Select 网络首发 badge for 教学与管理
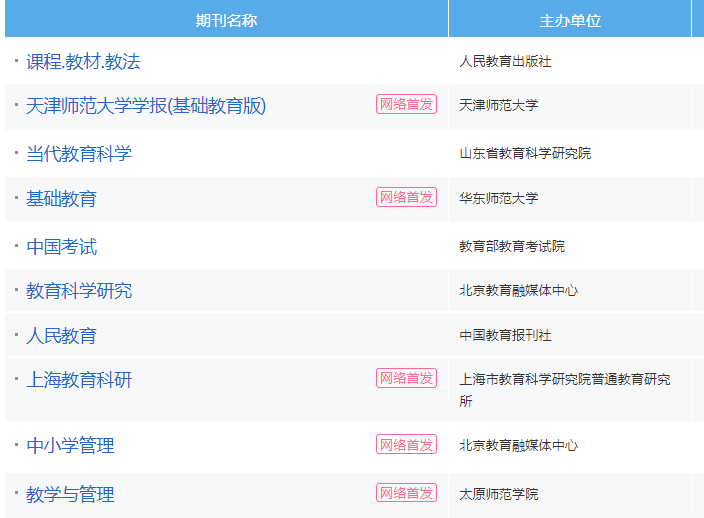 click(x=406, y=493)
